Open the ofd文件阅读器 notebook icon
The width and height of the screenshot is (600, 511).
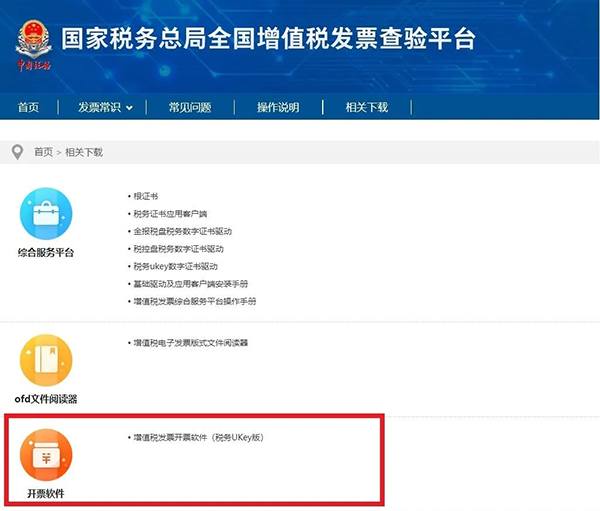point(46,360)
